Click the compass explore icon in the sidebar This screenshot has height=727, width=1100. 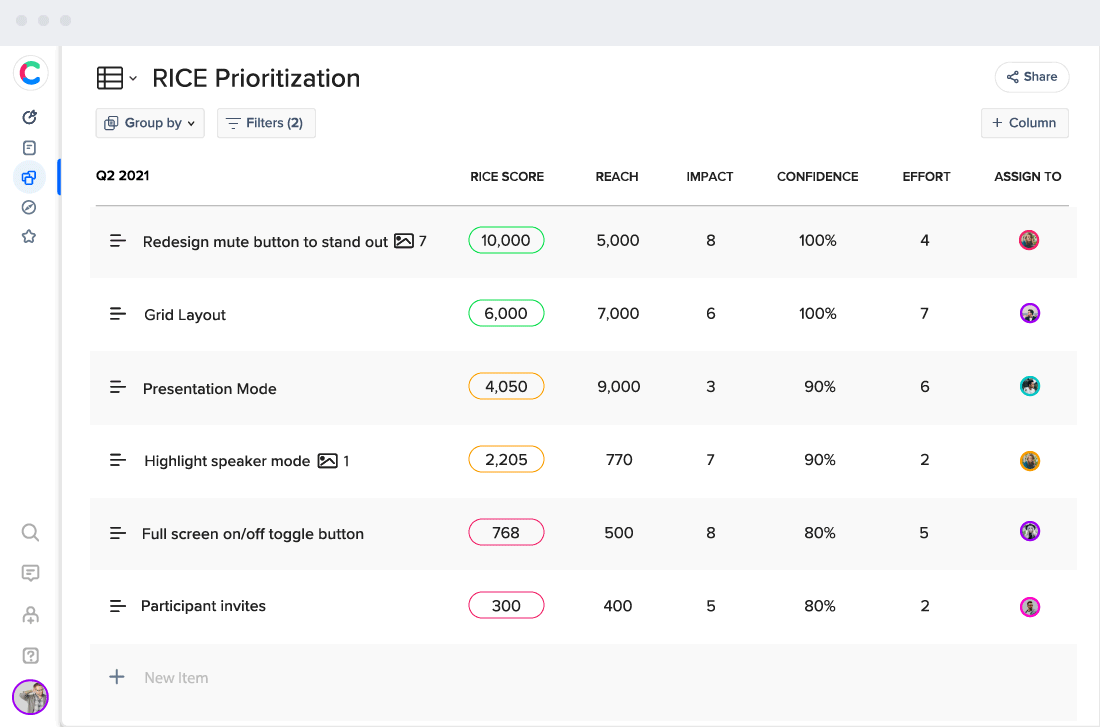pos(29,207)
